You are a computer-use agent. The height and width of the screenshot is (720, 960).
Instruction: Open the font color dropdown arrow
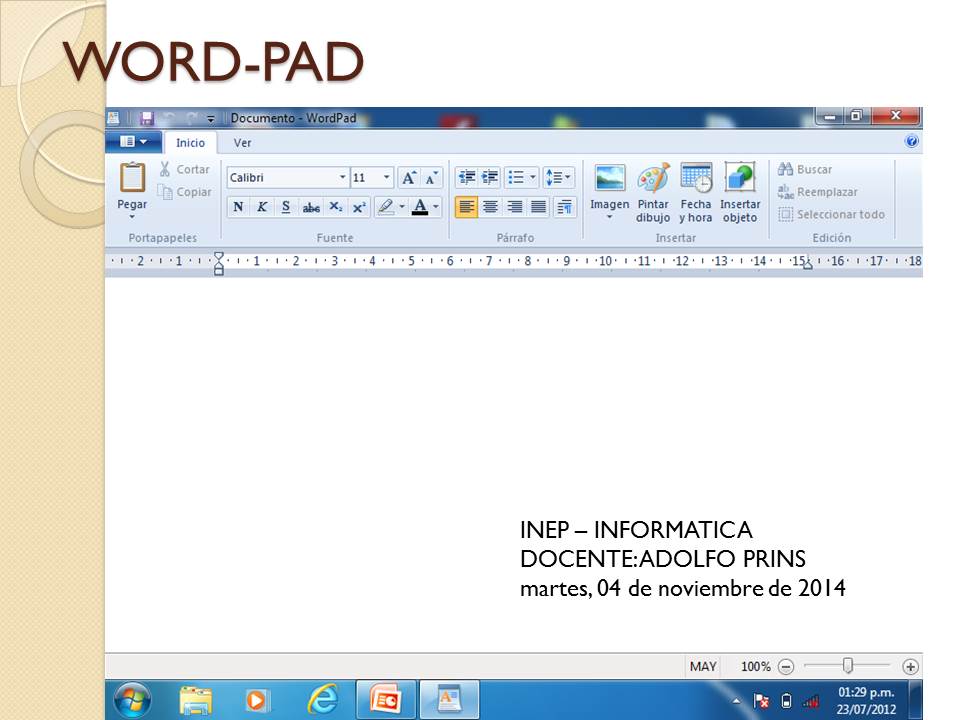pyautogui.click(x=436, y=207)
